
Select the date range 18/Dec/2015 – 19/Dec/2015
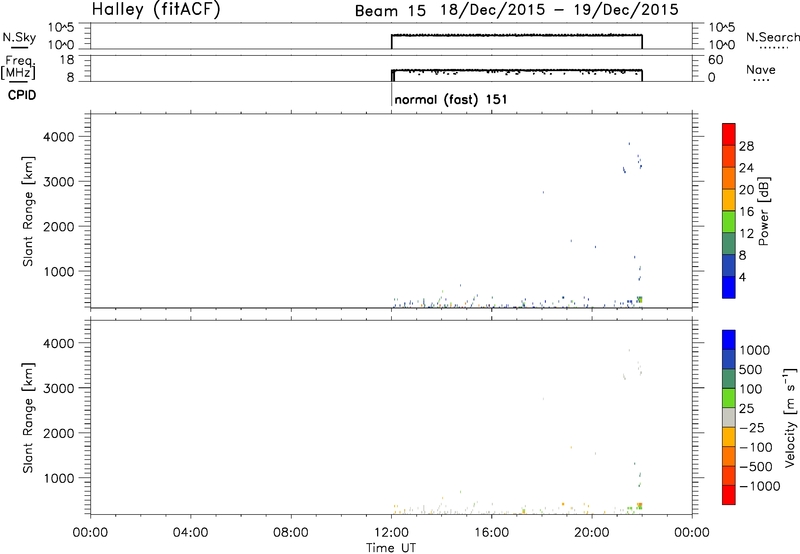click(x=560, y=10)
